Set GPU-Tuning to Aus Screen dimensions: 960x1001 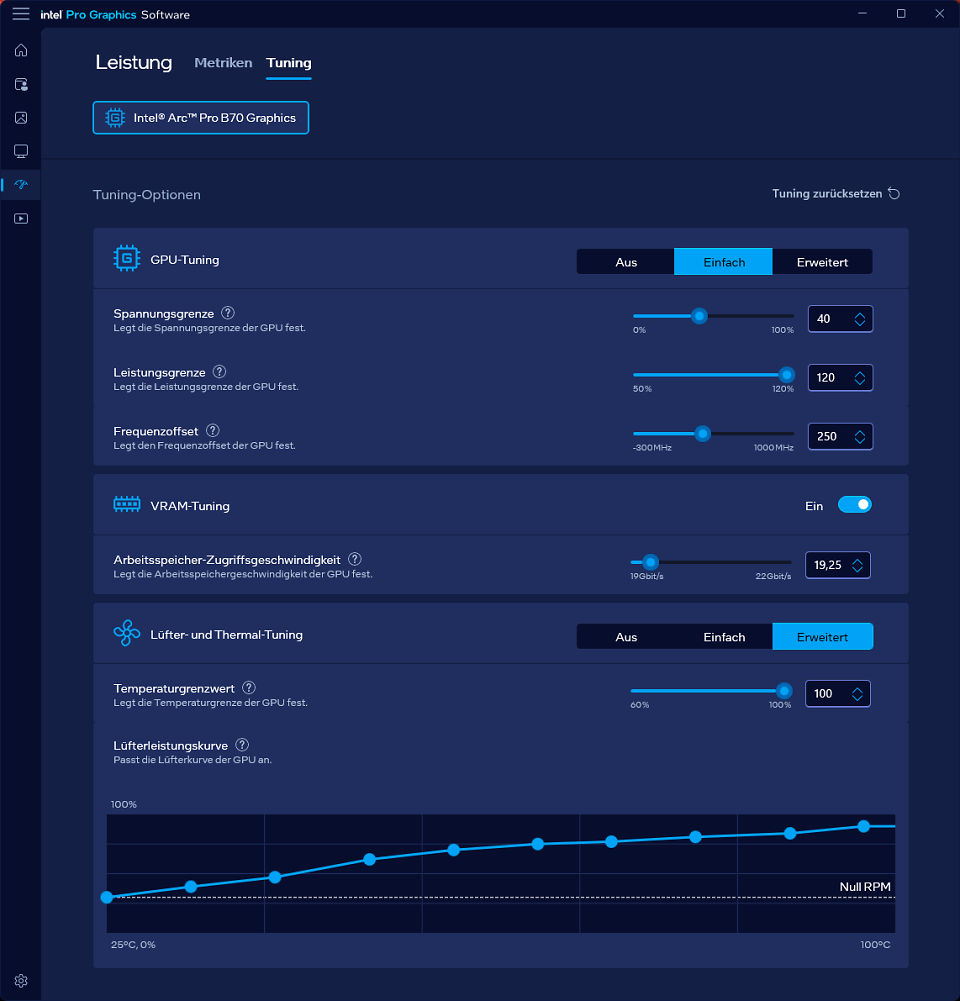point(626,262)
